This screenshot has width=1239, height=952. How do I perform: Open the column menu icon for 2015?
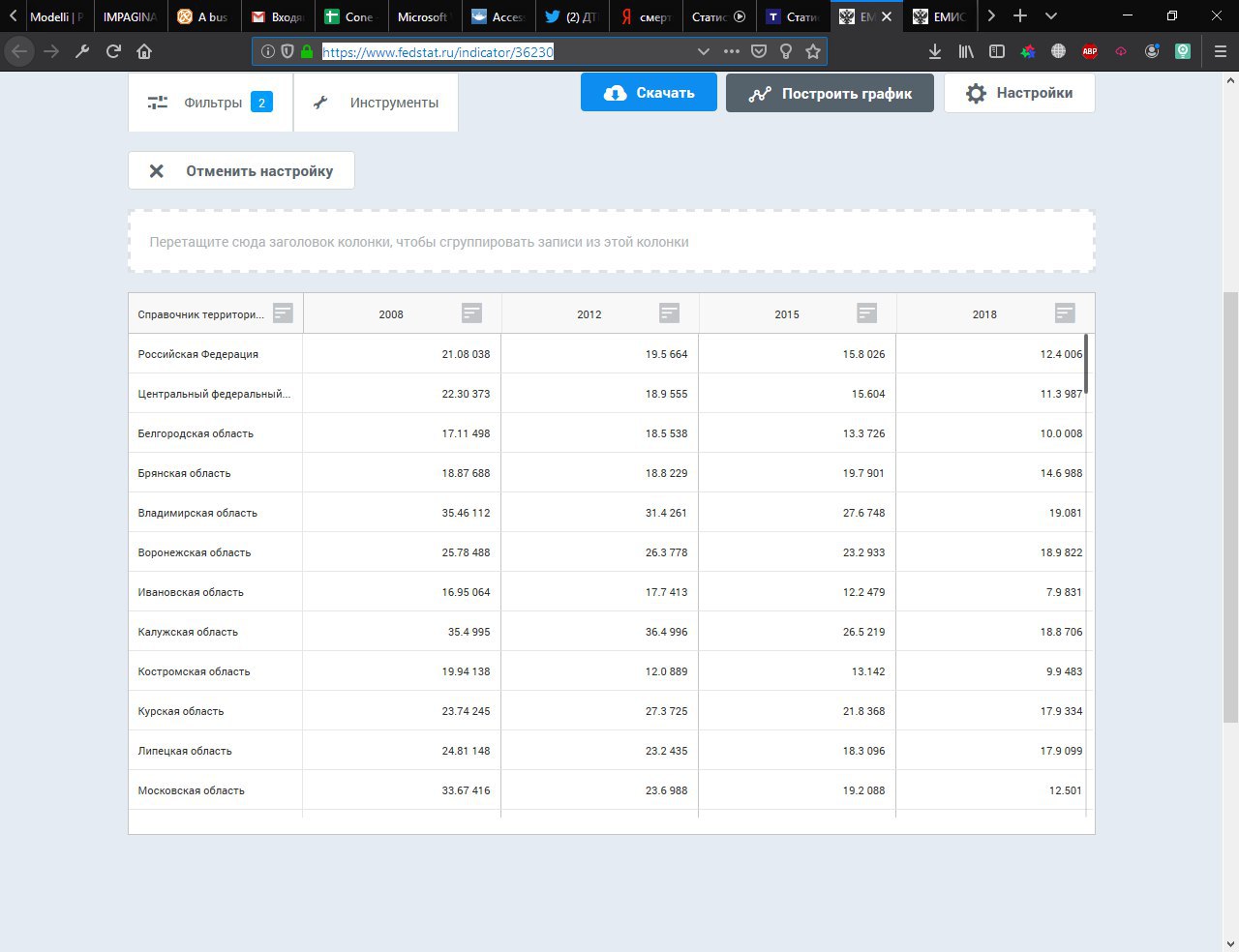866,312
